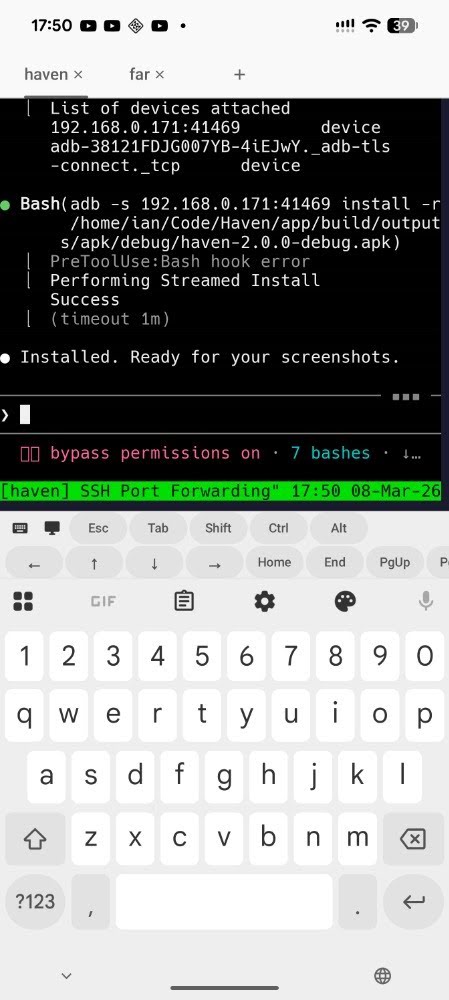
Task: Close the haven tab
Action: (x=78, y=75)
